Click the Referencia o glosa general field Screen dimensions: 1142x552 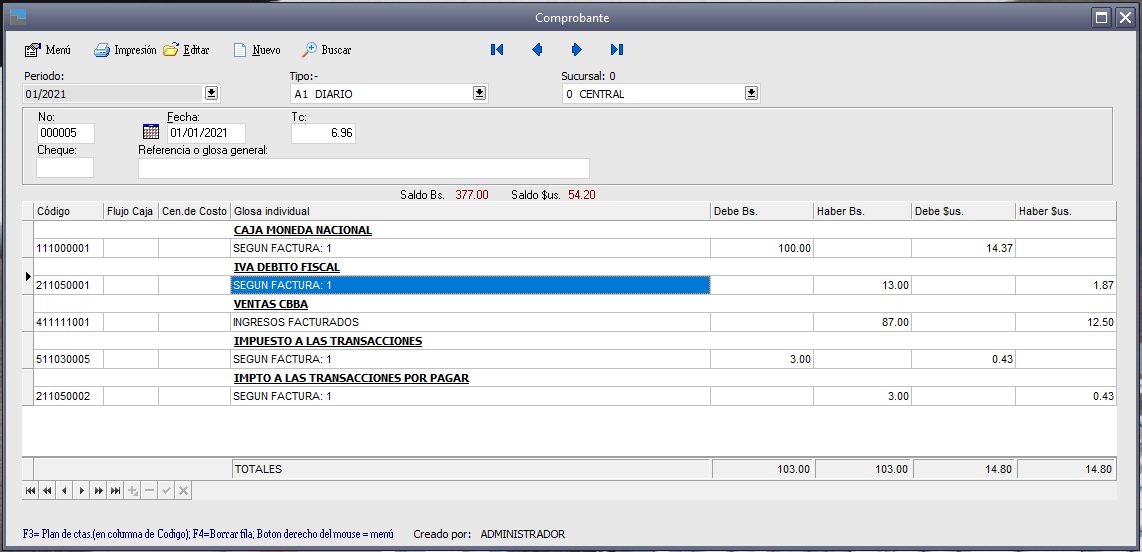point(363,168)
